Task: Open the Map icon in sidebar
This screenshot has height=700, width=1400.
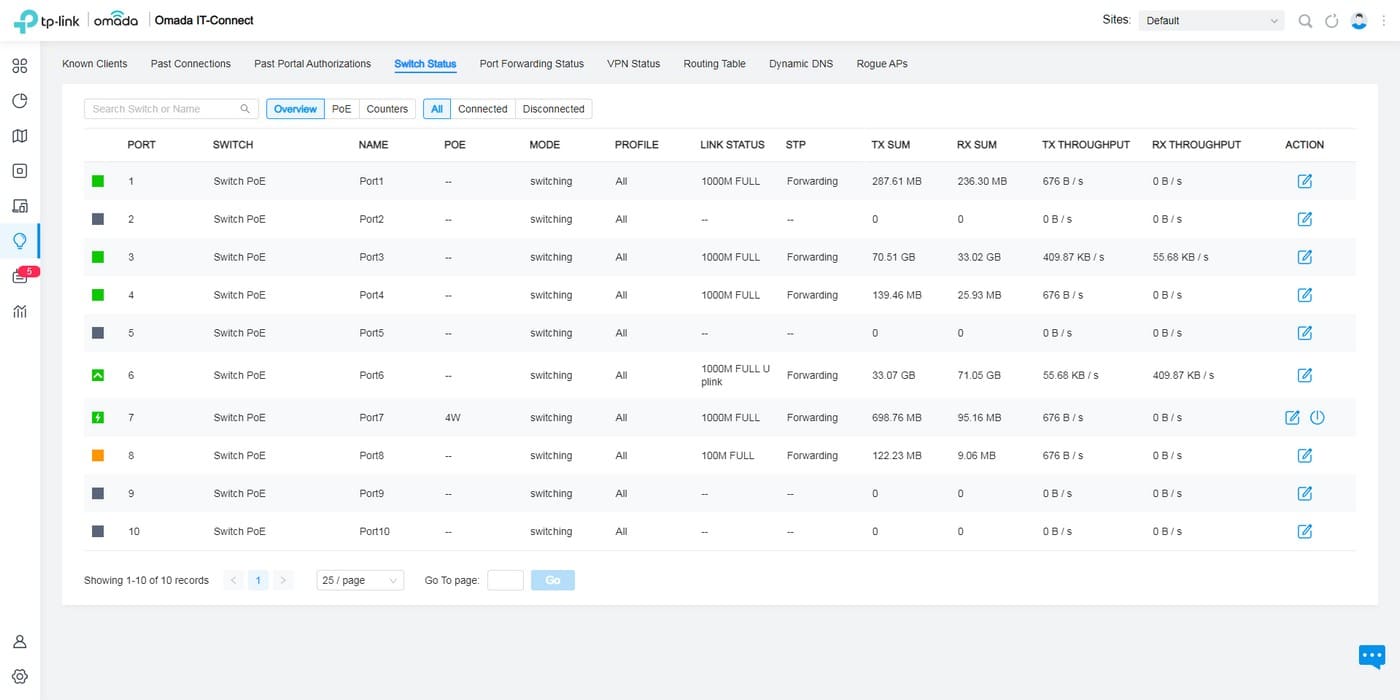Action: pyautogui.click(x=19, y=136)
